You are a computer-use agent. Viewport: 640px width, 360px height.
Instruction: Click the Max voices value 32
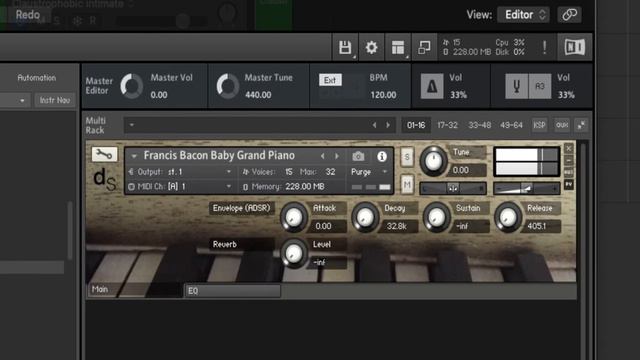tap(330, 172)
